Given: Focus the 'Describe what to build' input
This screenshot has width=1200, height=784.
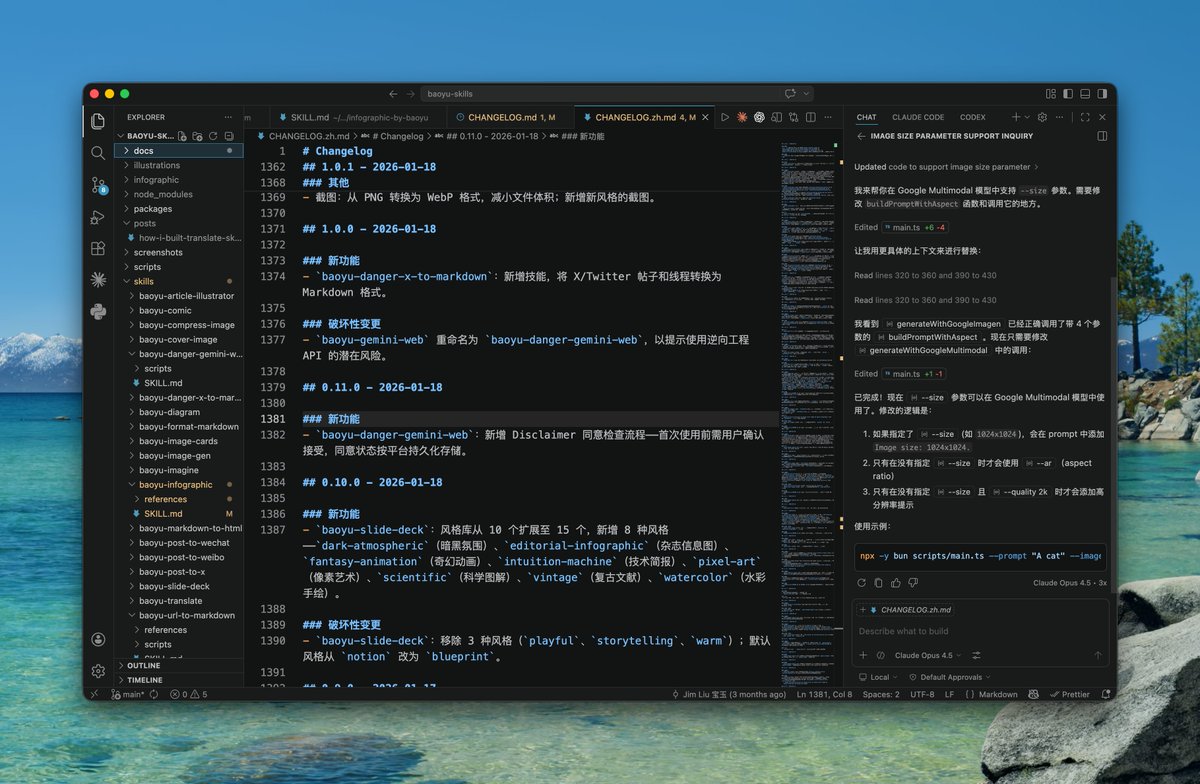Looking at the screenshot, I should pyautogui.click(x=980, y=631).
